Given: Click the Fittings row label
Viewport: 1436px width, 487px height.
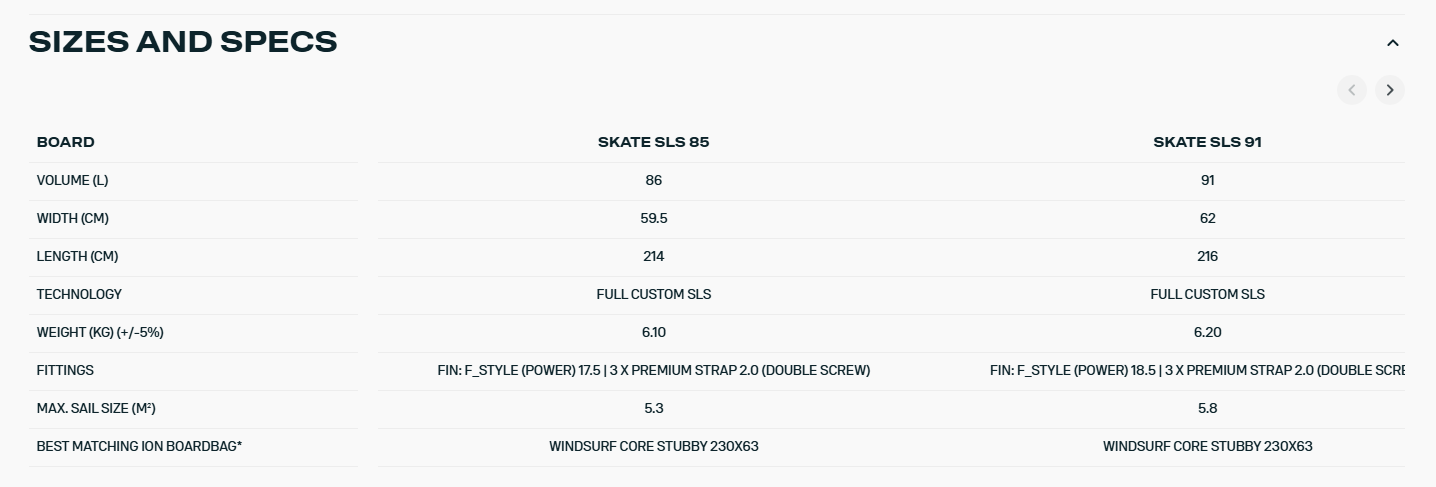Looking at the screenshot, I should 65,370.
